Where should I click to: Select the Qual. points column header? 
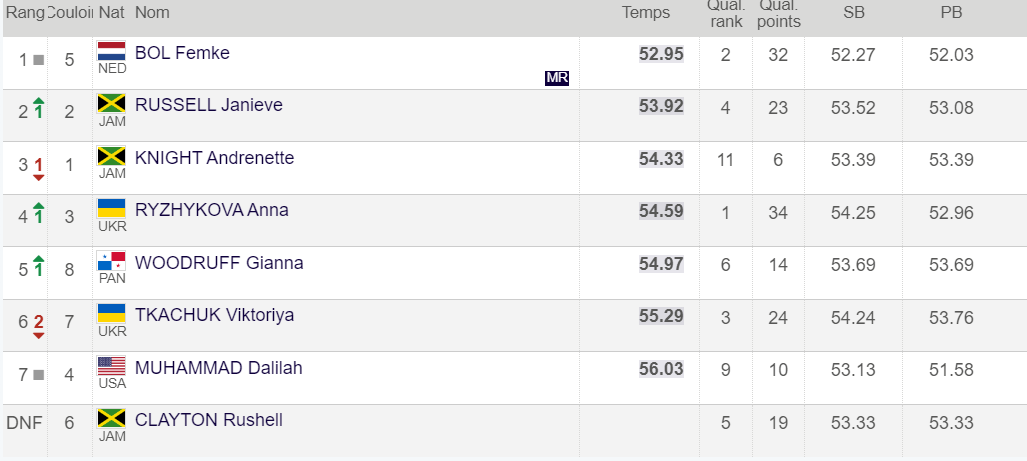pyautogui.click(x=778, y=13)
